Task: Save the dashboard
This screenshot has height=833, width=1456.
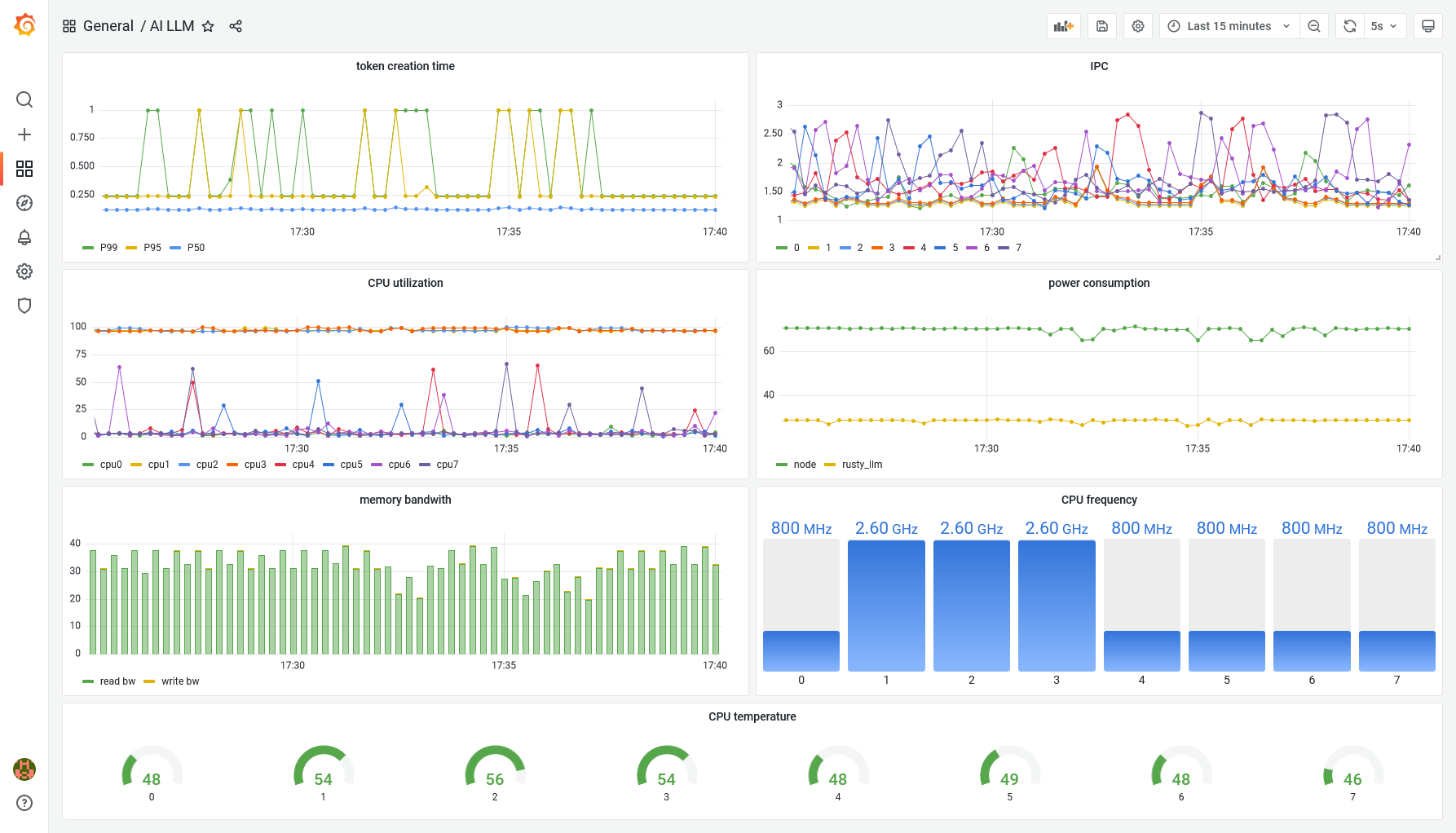Action: tap(1102, 26)
